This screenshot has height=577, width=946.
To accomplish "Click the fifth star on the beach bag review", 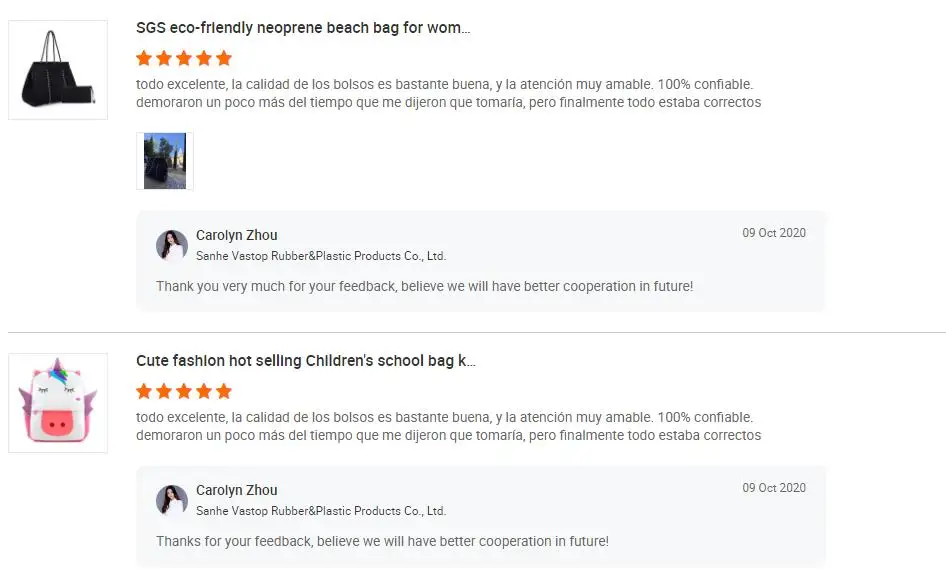I will click(x=224, y=58).
